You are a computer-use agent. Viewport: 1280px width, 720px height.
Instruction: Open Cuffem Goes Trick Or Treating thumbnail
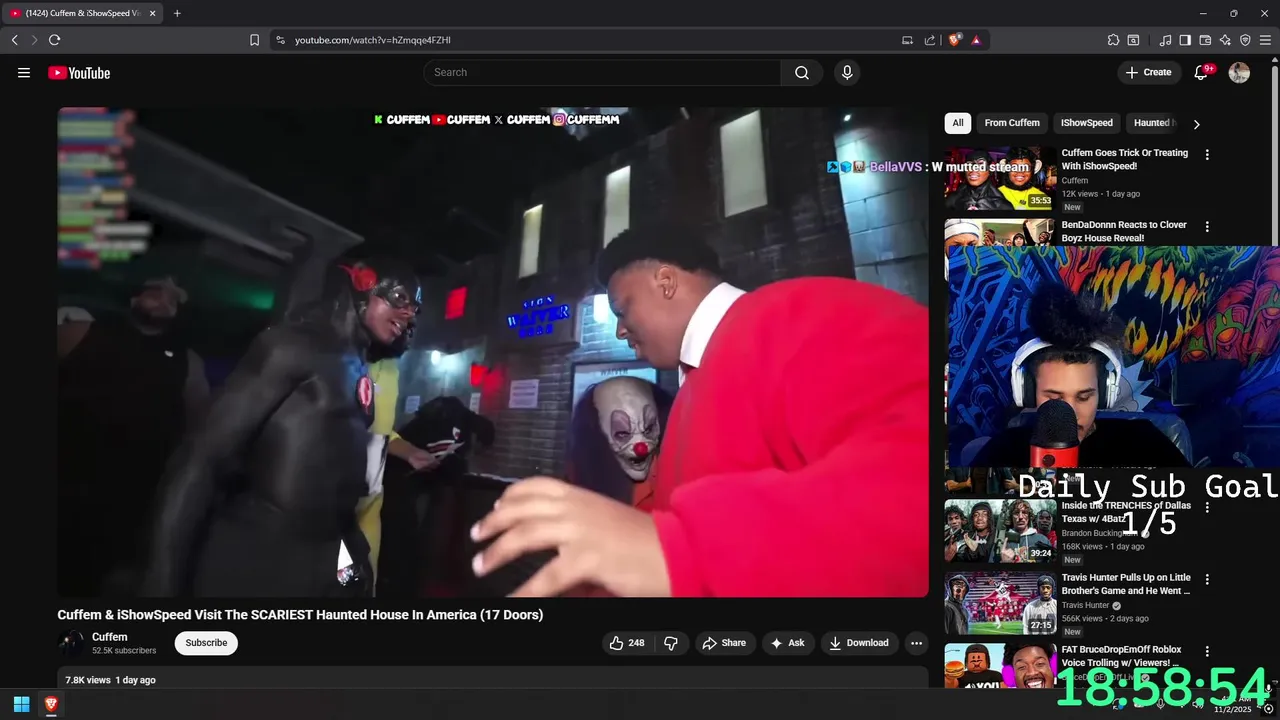1000,179
